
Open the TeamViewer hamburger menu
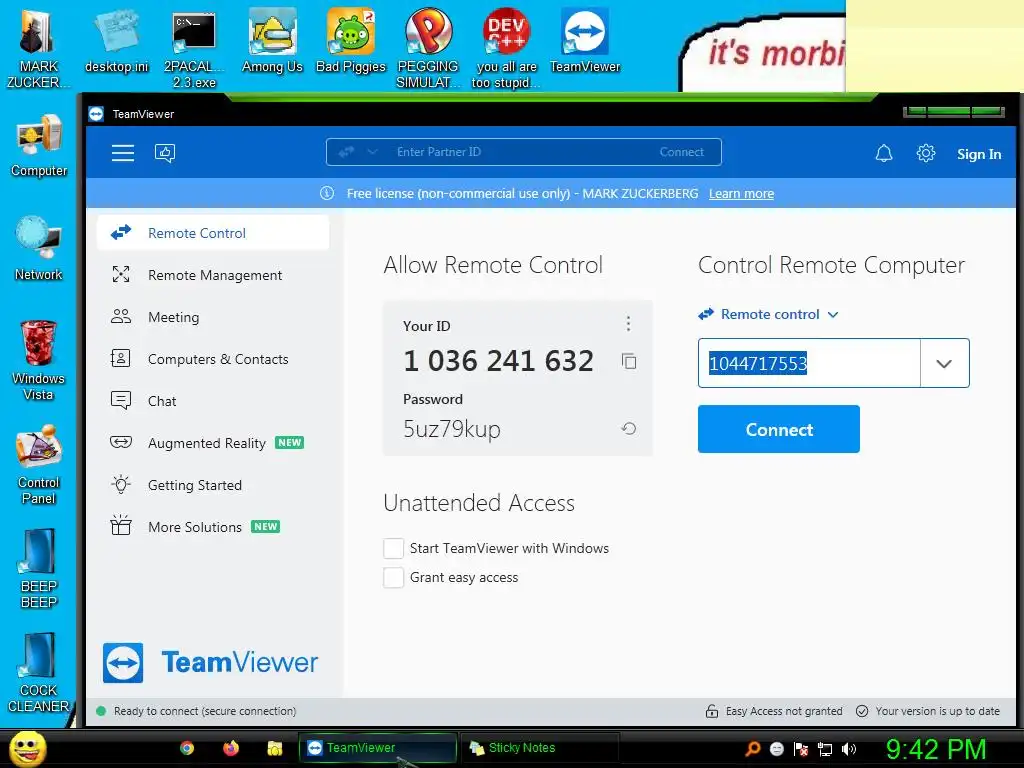pos(123,153)
